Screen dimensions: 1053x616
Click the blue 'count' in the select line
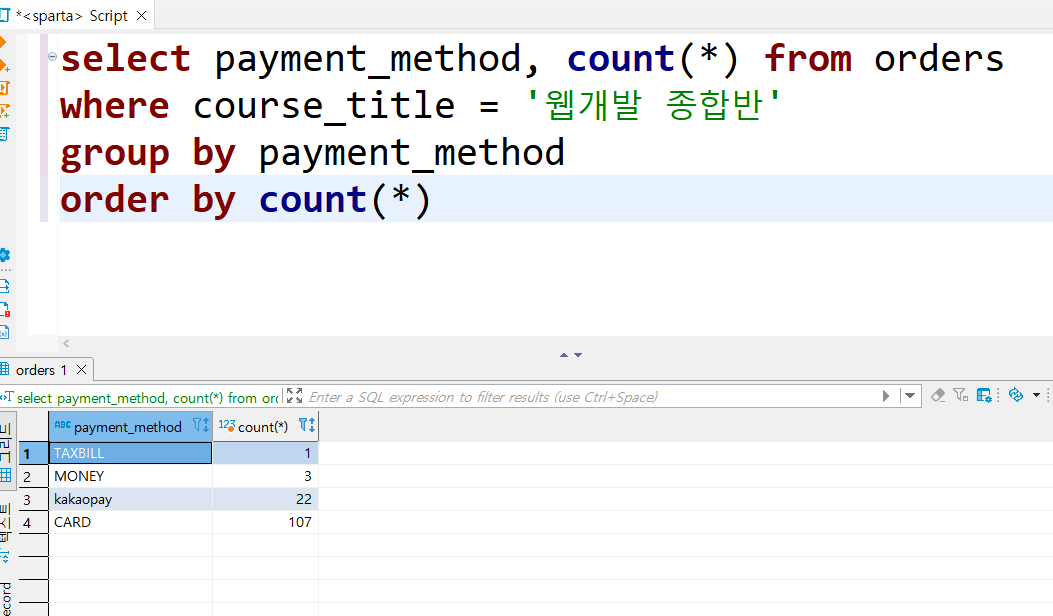click(621, 58)
